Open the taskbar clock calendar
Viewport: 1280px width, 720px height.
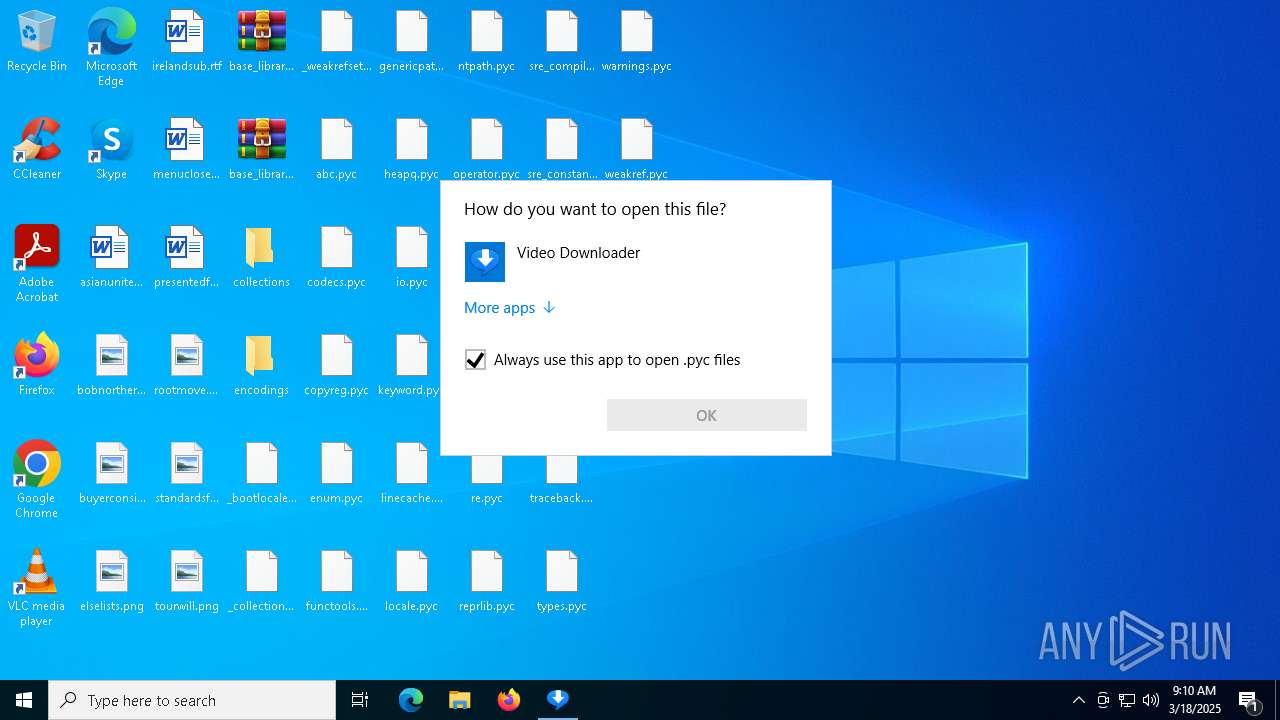pyautogui.click(x=1195, y=700)
